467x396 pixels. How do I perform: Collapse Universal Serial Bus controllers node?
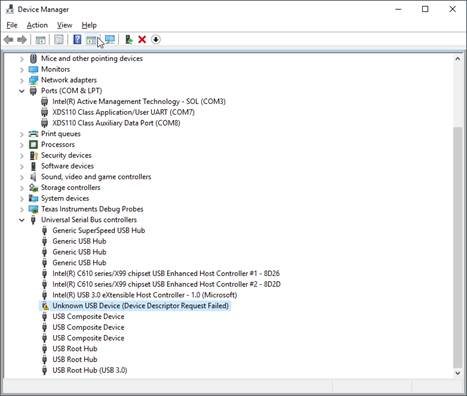click(22, 220)
